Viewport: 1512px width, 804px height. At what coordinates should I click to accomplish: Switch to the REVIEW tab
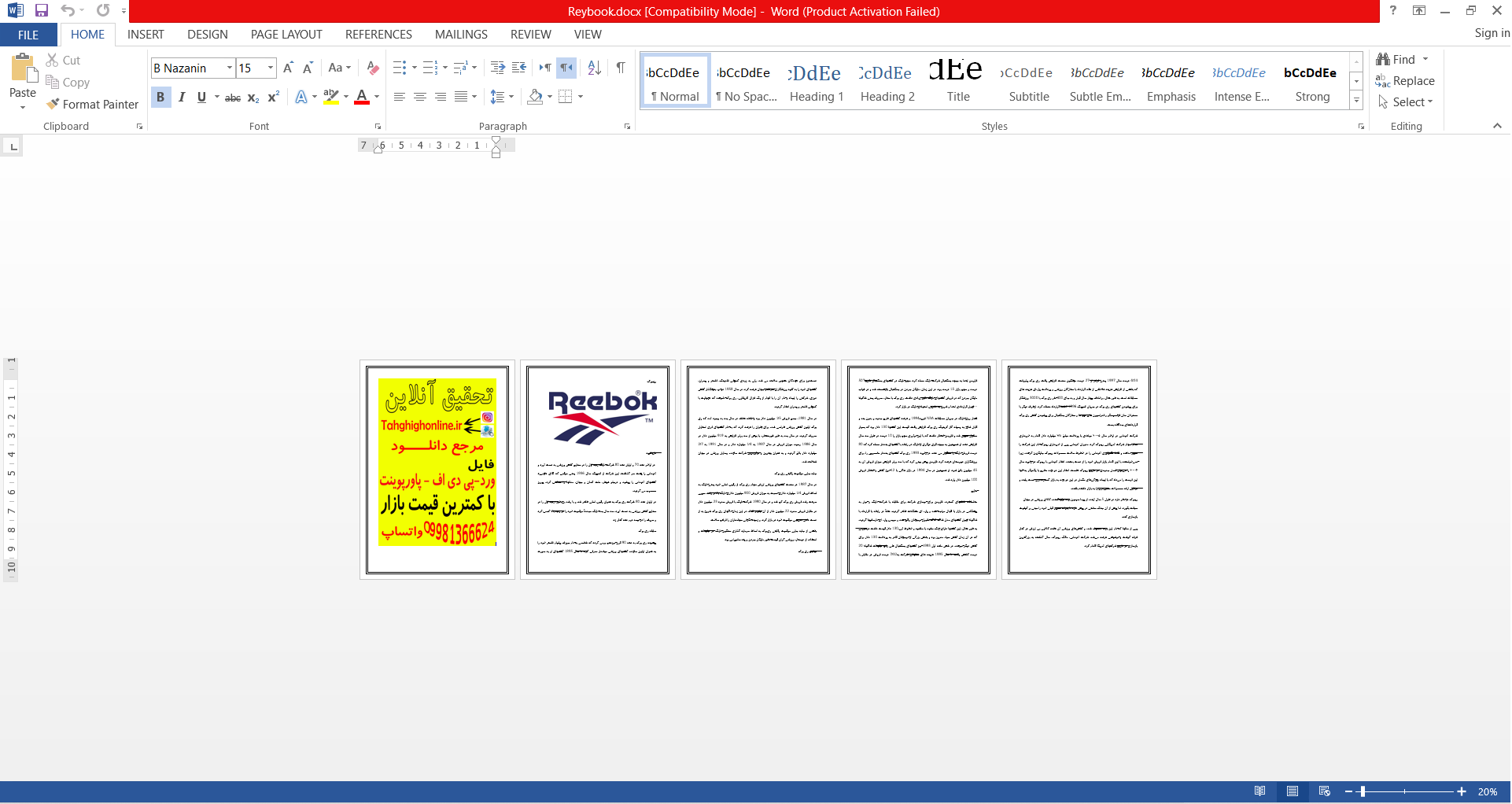tap(530, 35)
